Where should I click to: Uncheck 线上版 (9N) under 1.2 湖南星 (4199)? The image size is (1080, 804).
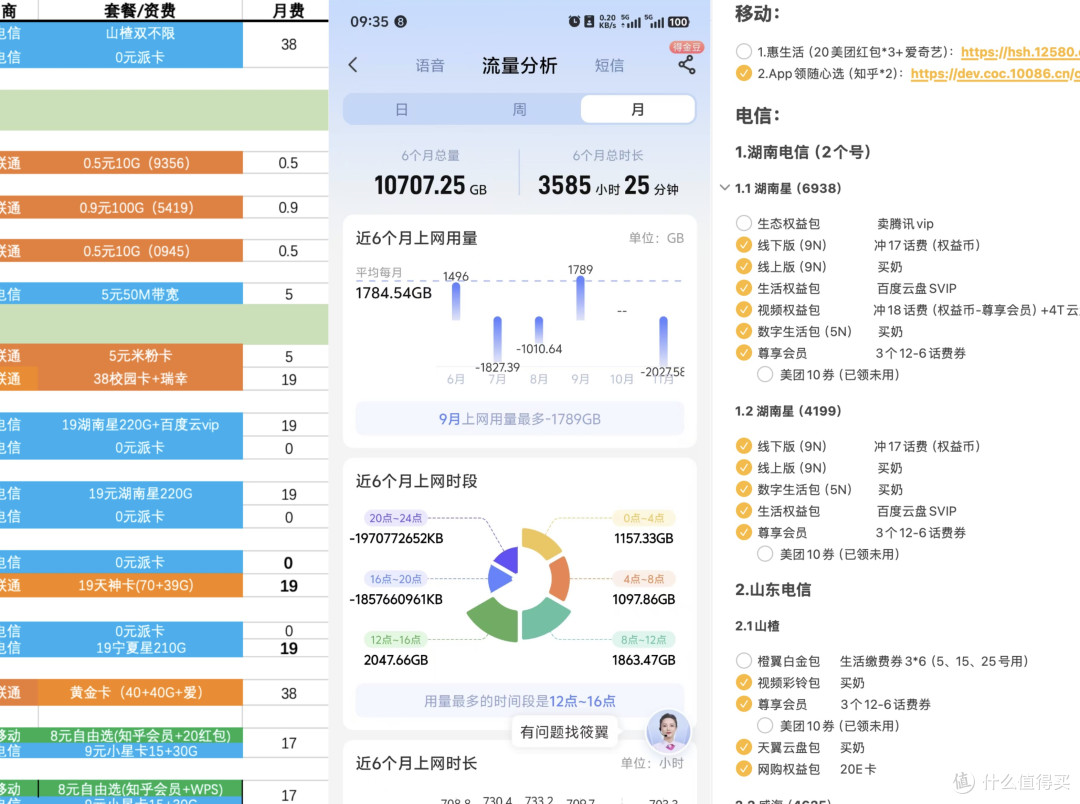coord(743,468)
